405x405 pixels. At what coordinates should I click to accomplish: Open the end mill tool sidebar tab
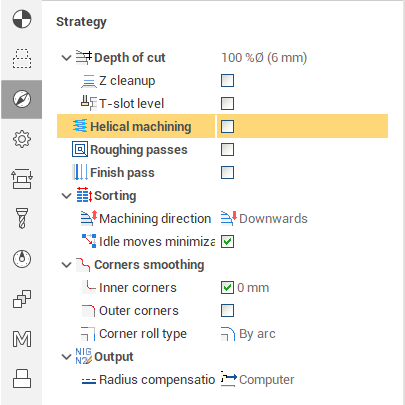click(x=22, y=218)
